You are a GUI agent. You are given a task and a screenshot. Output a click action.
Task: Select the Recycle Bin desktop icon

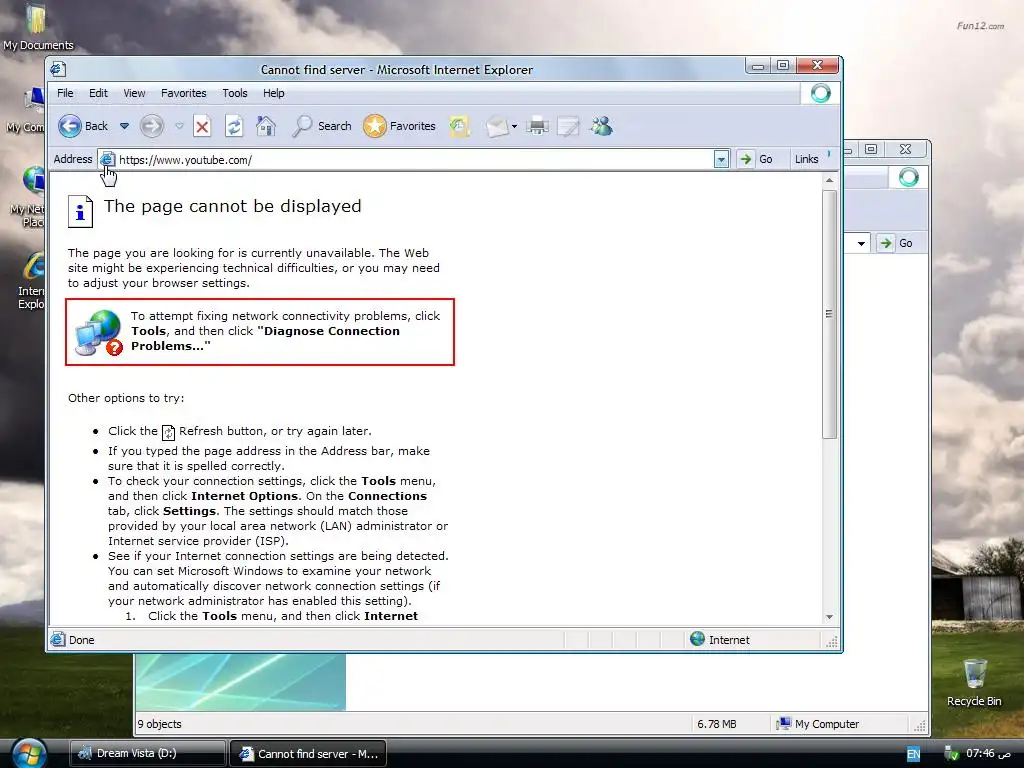click(x=974, y=682)
